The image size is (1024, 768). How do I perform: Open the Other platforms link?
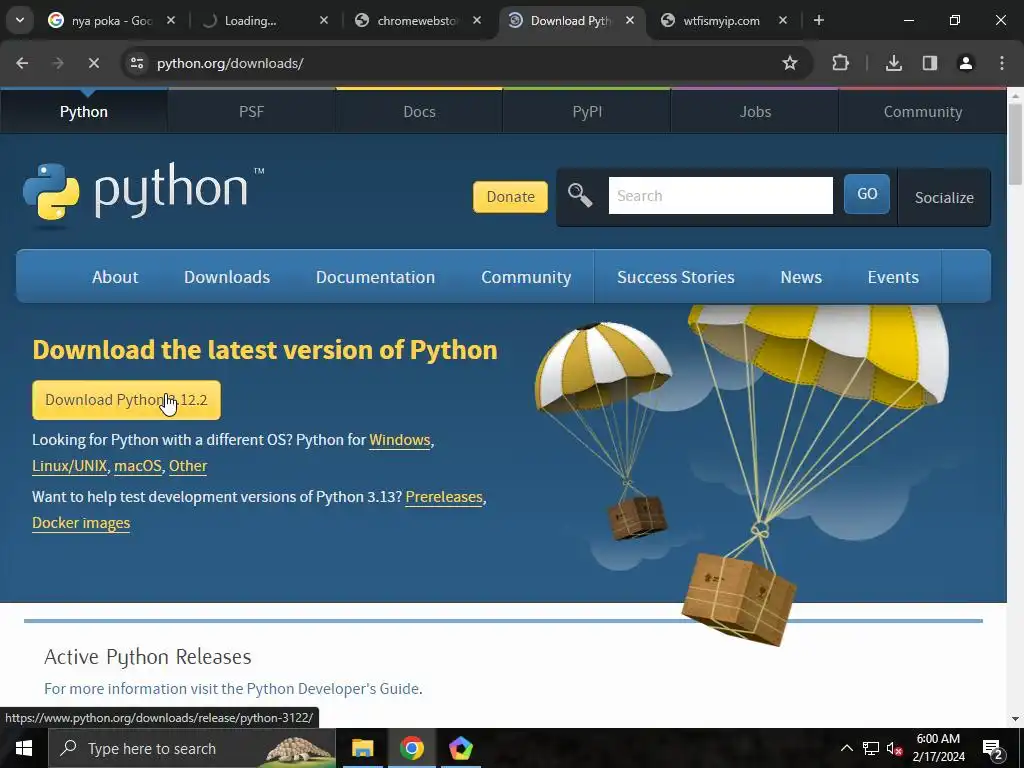pyautogui.click(x=188, y=466)
